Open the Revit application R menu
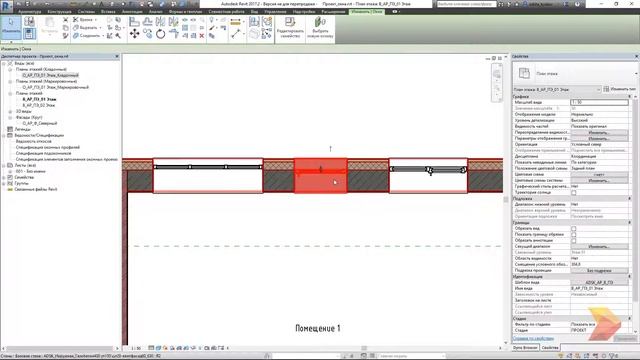The width and height of the screenshot is (640, 360). 6,6
